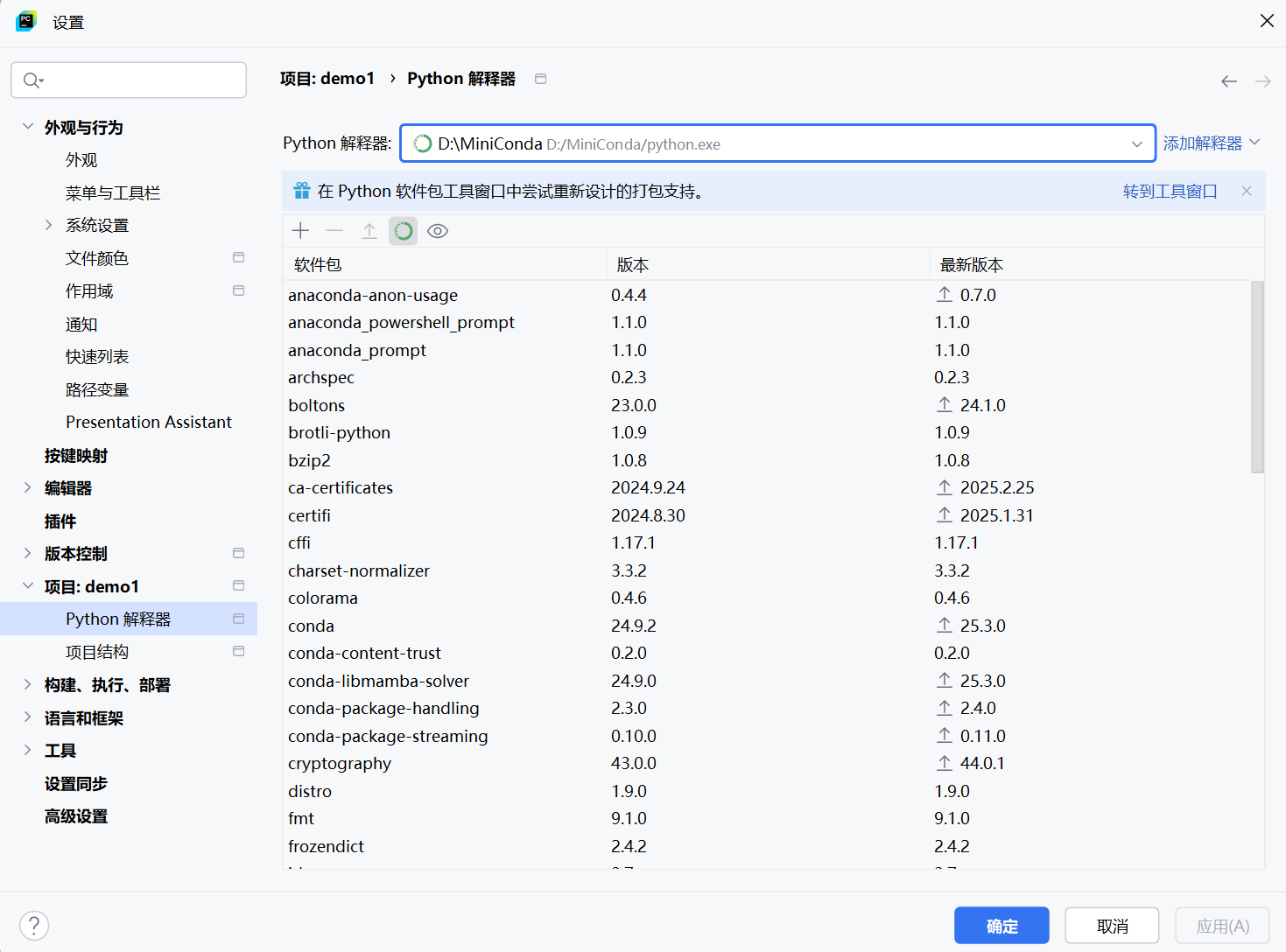
Task: Click the conda interpreter icon in dropdown
Action: (x=423, y=143)
